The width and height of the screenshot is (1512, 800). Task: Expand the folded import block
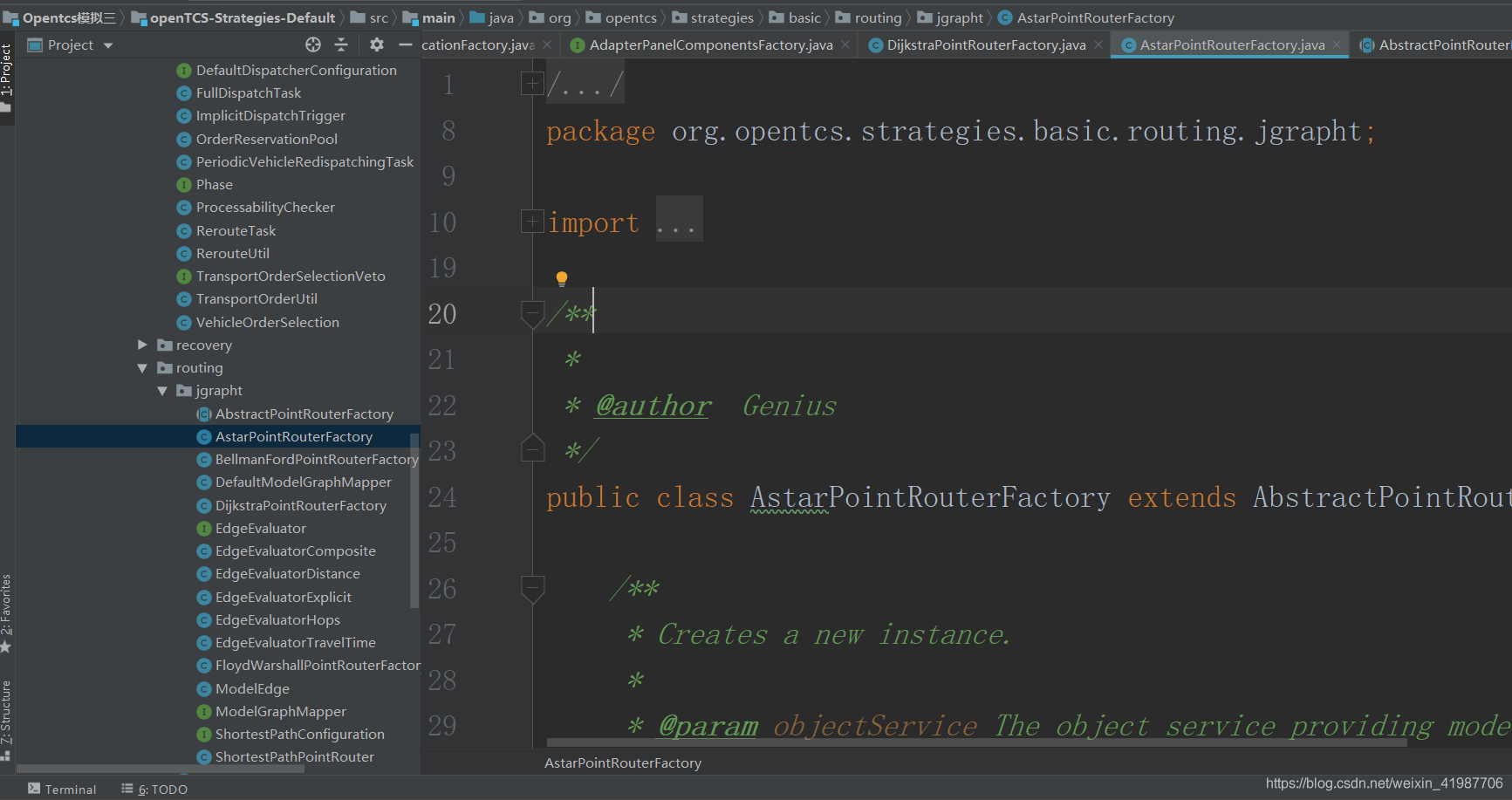(x=531, y=222)
